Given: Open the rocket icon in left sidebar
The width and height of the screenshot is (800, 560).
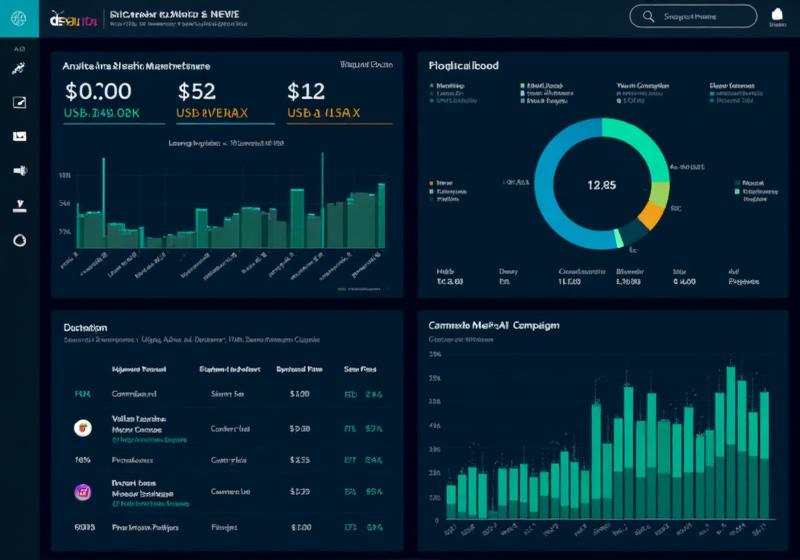Looking at the screenshot, I should (x=19, y=69).
